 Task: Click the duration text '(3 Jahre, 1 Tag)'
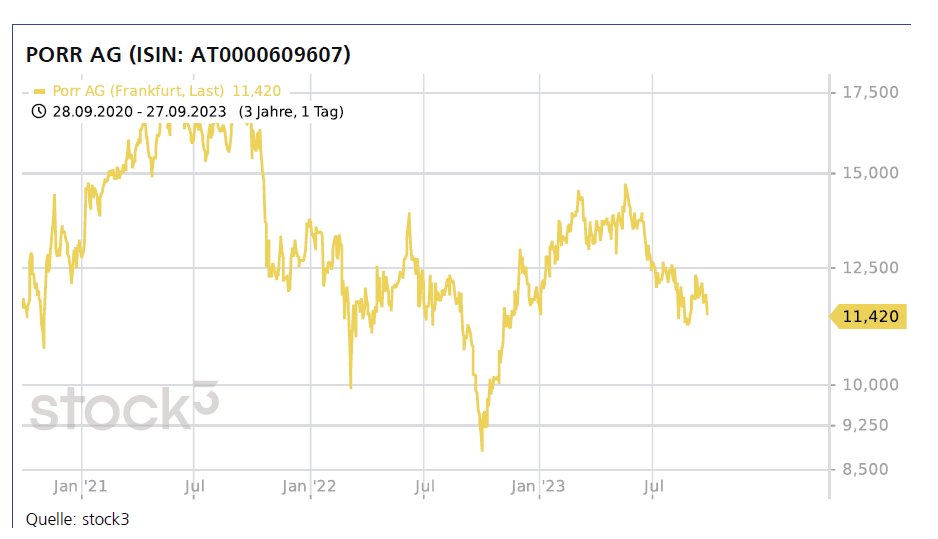(291, 112)
